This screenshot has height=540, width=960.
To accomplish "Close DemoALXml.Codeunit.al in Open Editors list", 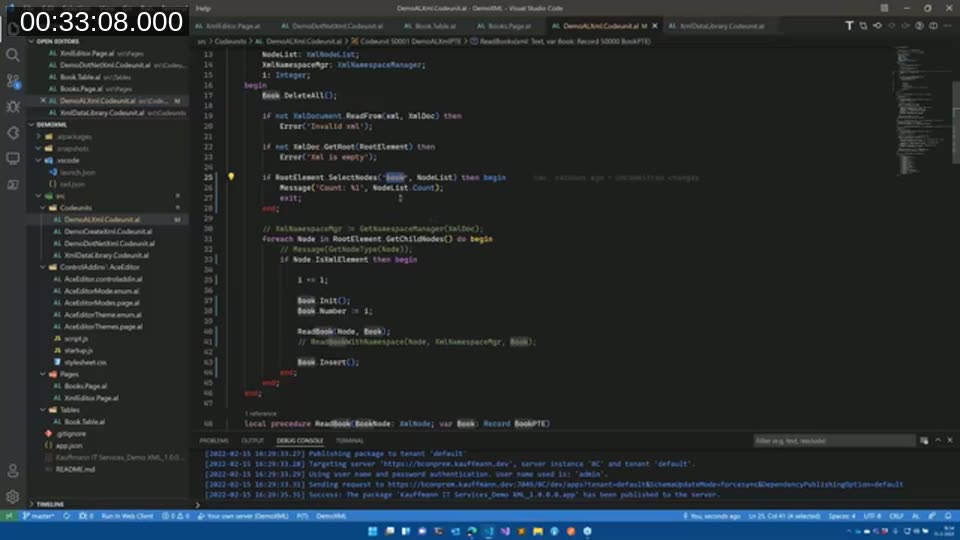I will click(x=43, y=100).
